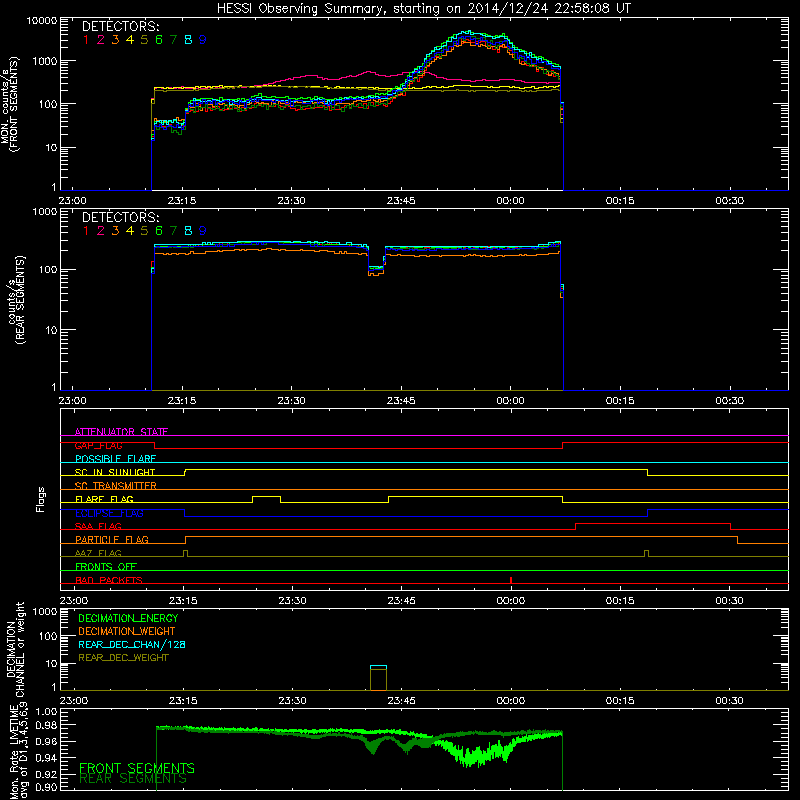Click the GAP_FLAG label

coord(98,445)
